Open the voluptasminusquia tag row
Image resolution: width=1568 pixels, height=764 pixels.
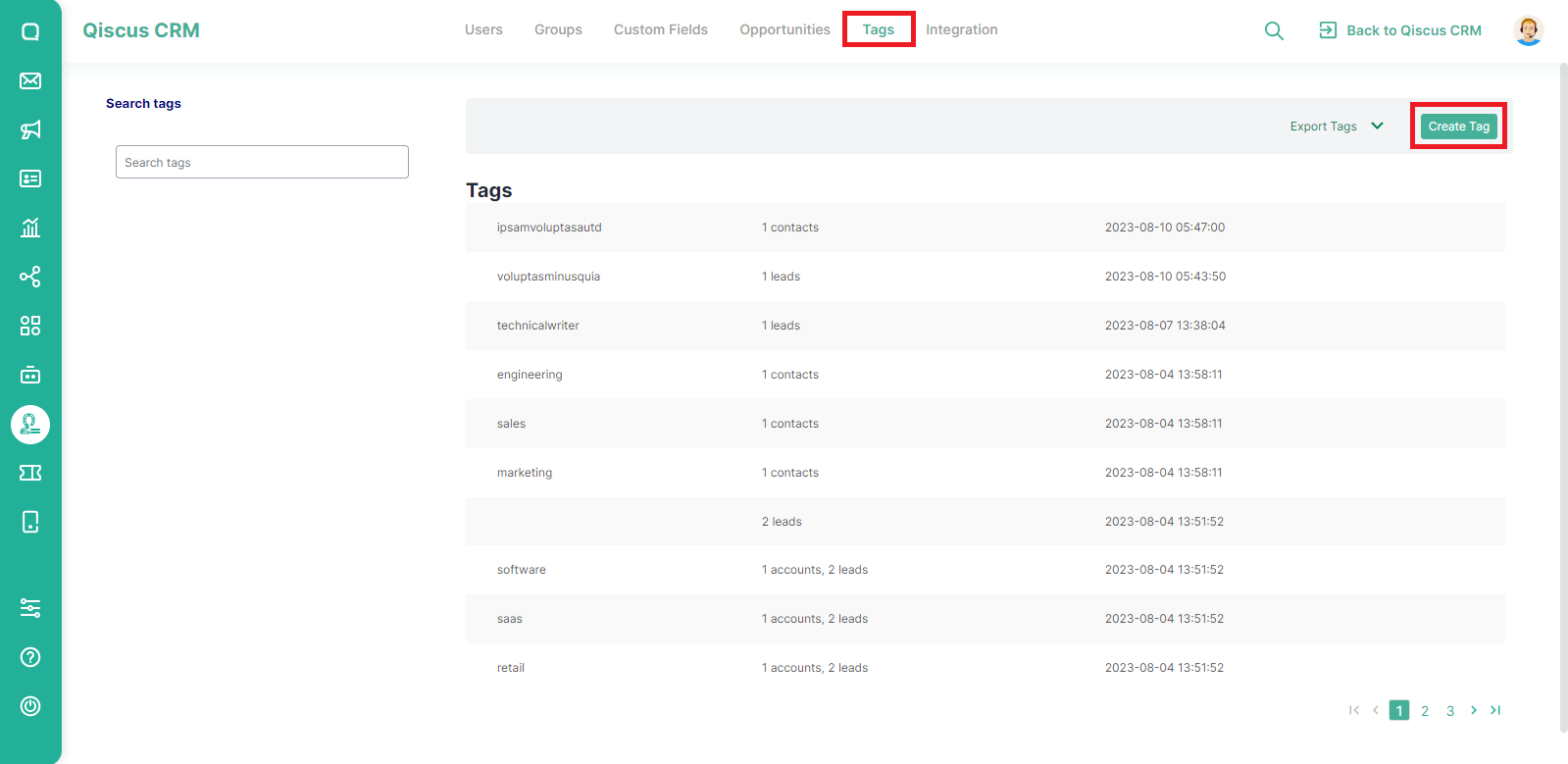coord(985,277)
